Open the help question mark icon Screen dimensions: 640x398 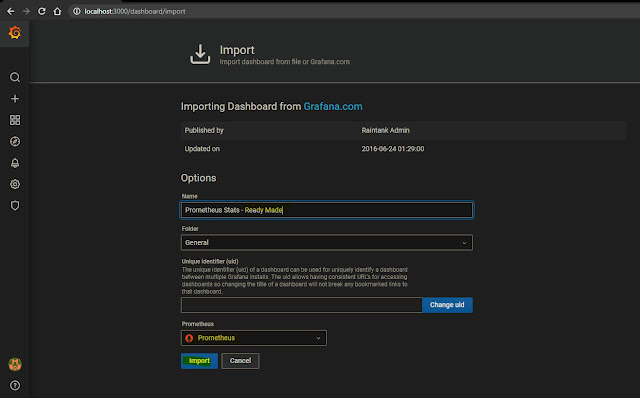[15, 385]
